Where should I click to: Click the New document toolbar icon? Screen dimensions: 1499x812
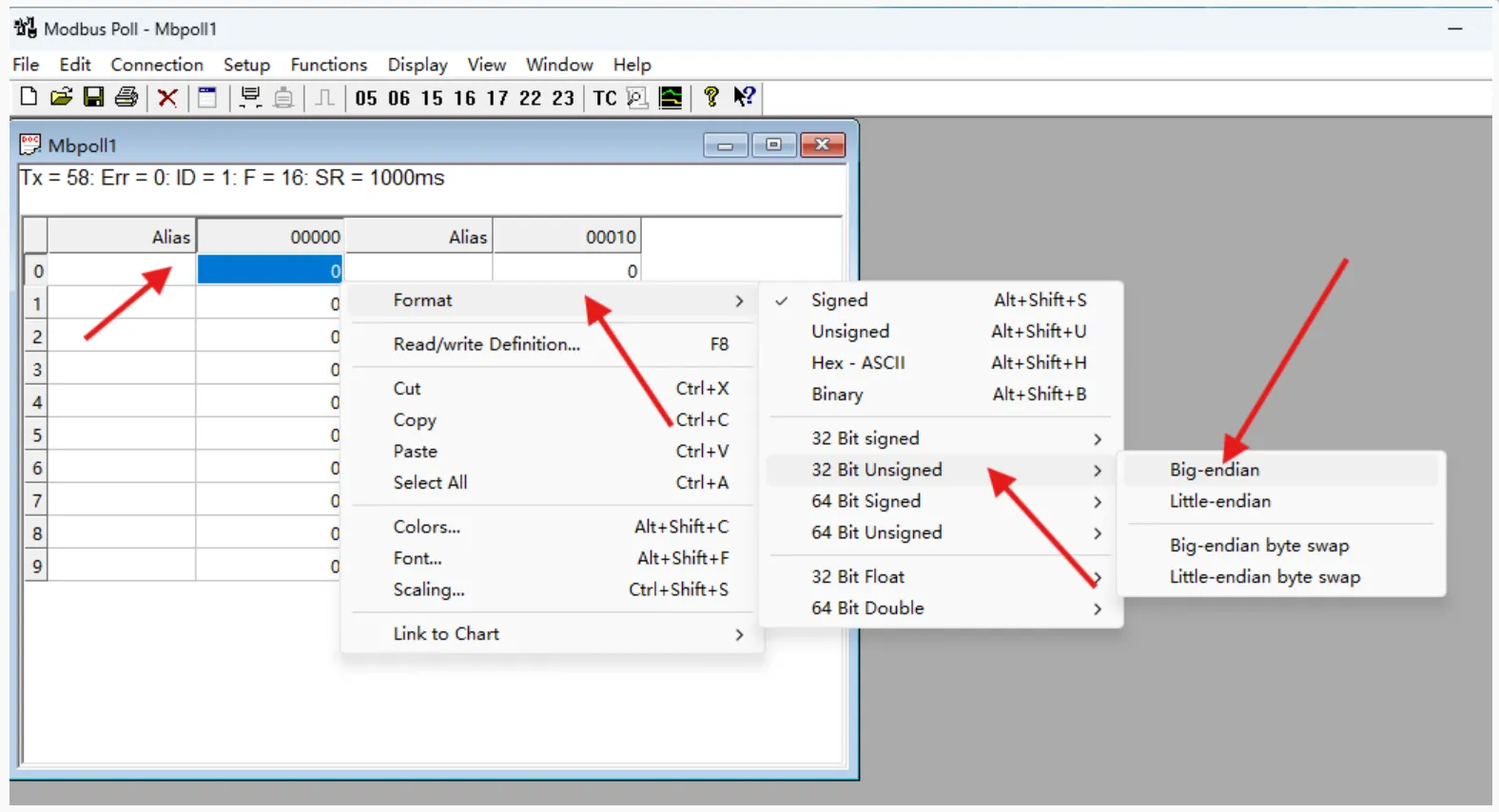[29, 97]
